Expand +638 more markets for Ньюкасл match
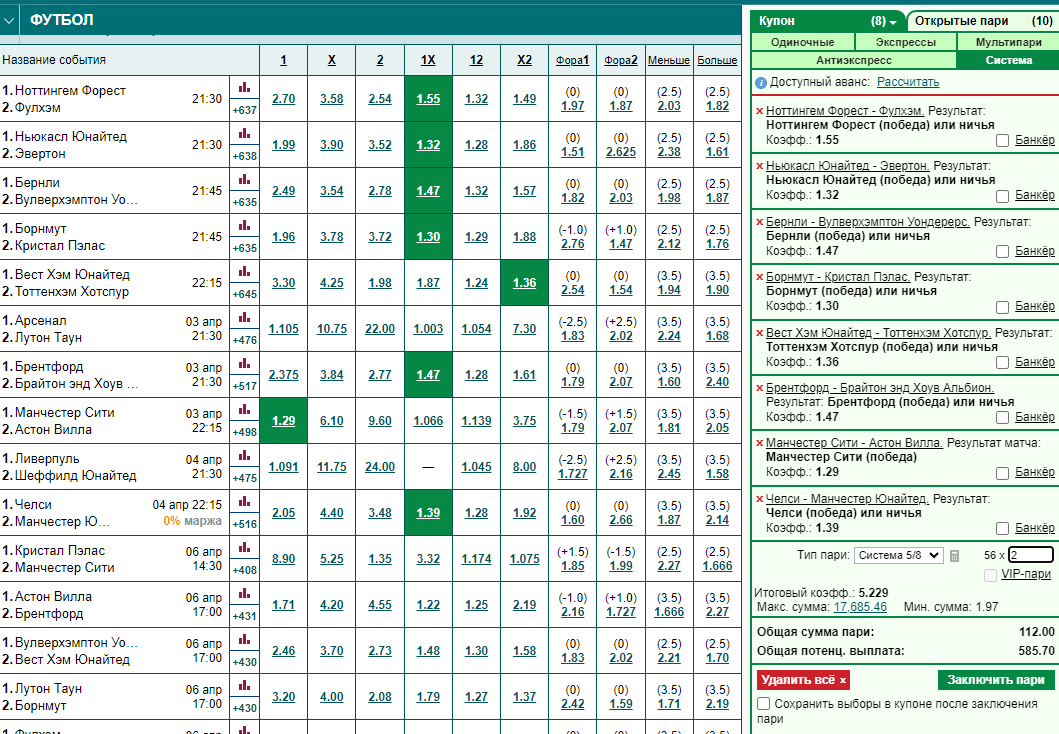The image size is (1059, 734). pos(244,156)
